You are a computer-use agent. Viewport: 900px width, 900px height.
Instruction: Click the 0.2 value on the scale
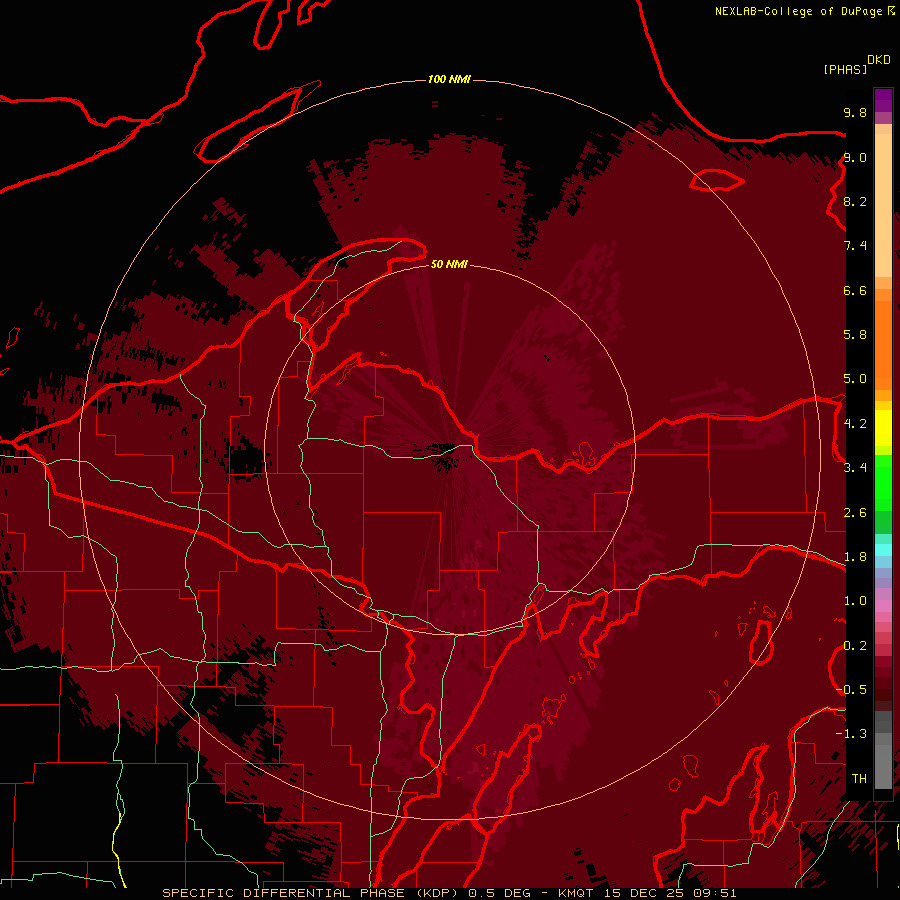click(855, 646)
